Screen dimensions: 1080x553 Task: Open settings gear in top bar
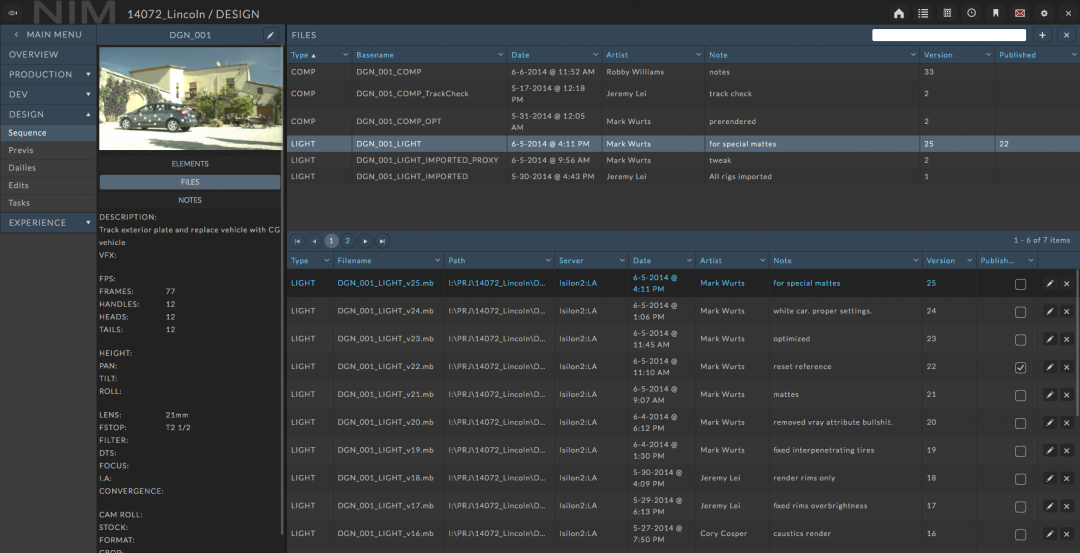[1044, 13]
